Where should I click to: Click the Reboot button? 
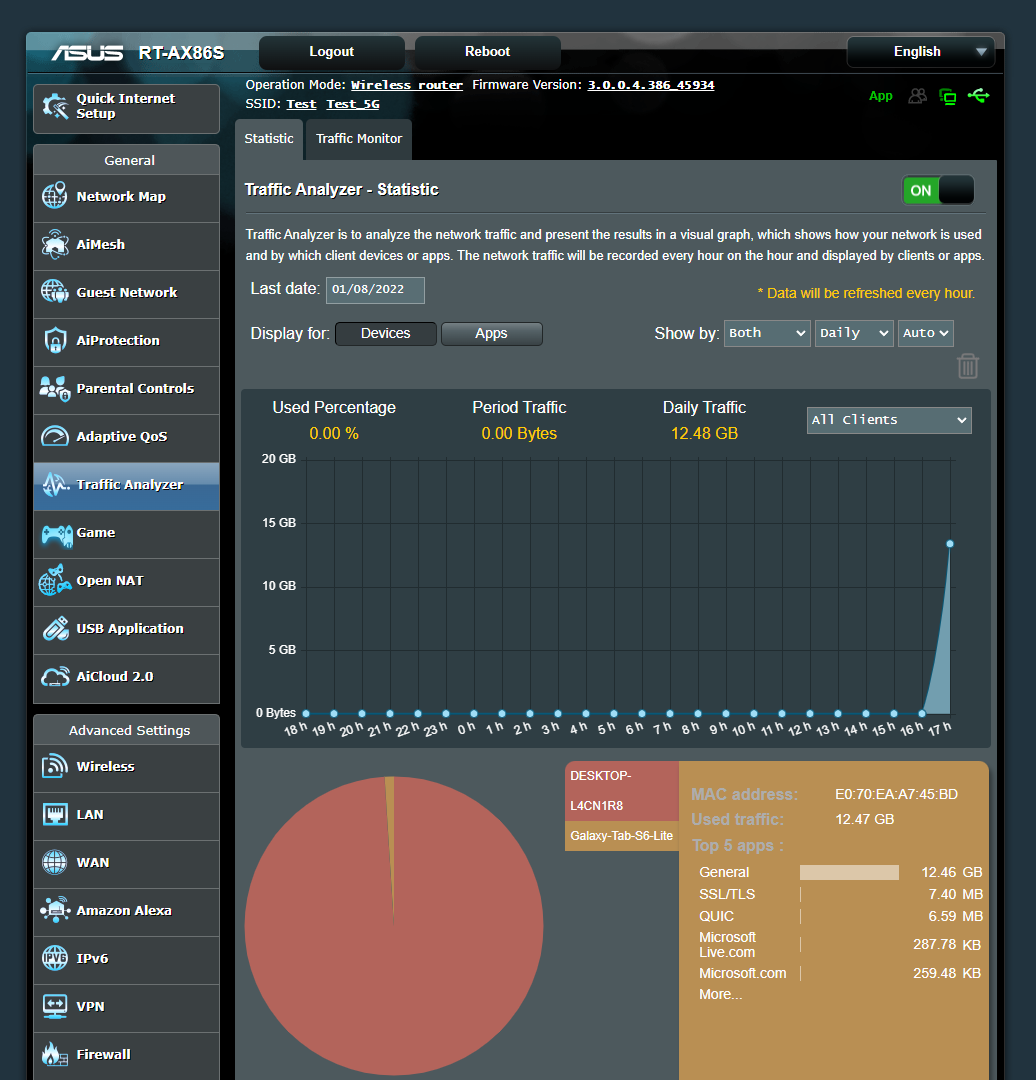coord(487,51)
